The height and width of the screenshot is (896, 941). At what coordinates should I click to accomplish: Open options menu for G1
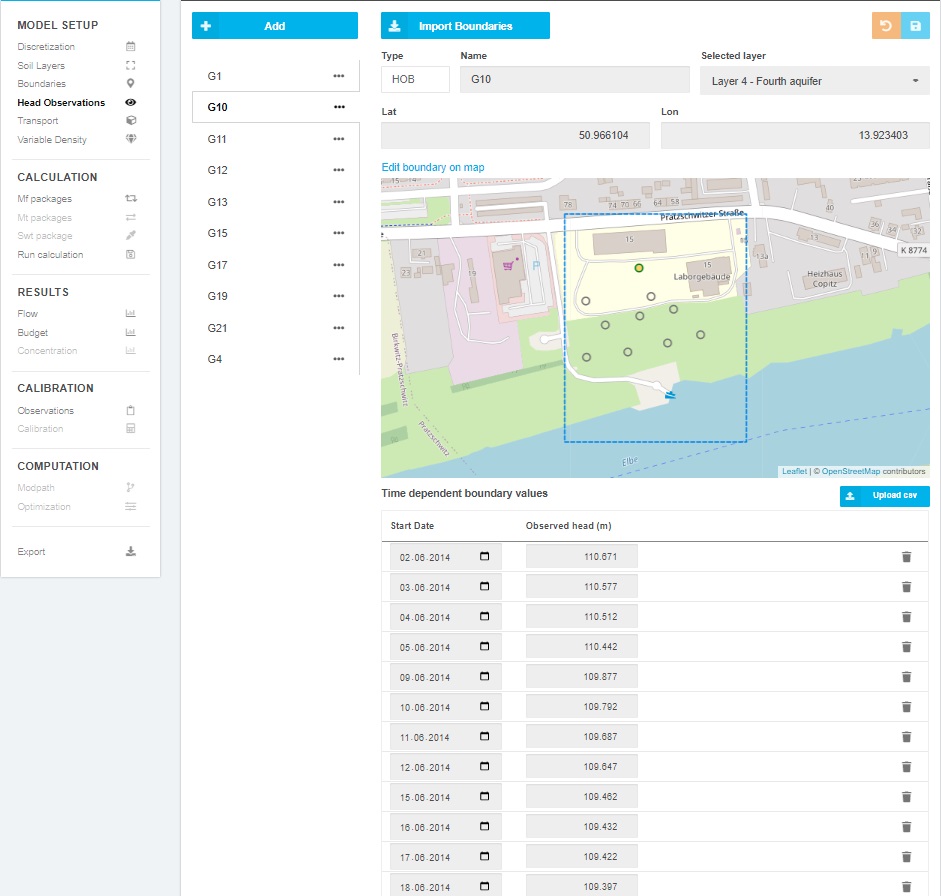339,76
